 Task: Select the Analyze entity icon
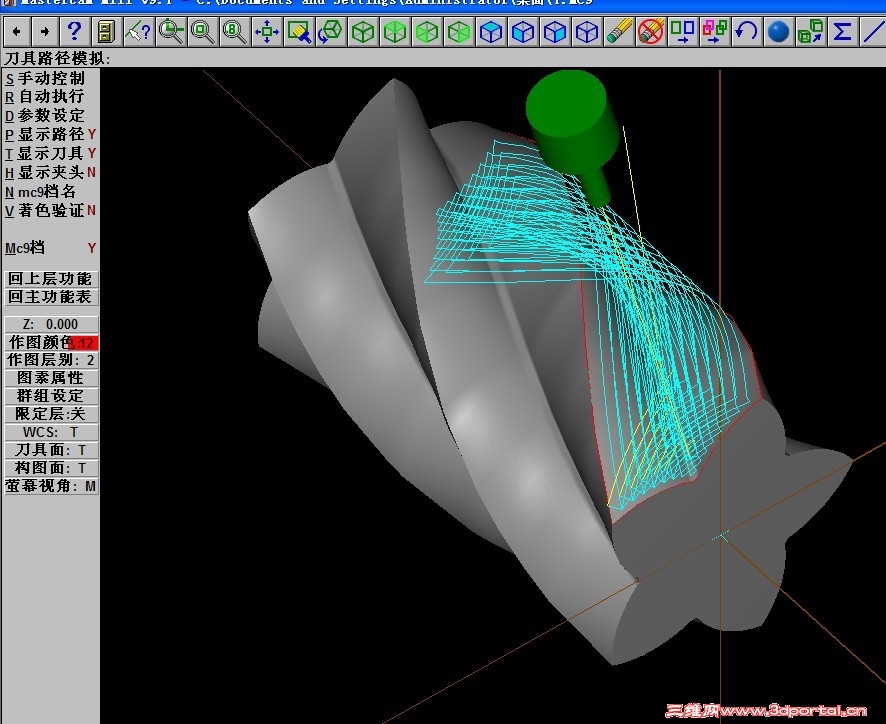point(139,32)
